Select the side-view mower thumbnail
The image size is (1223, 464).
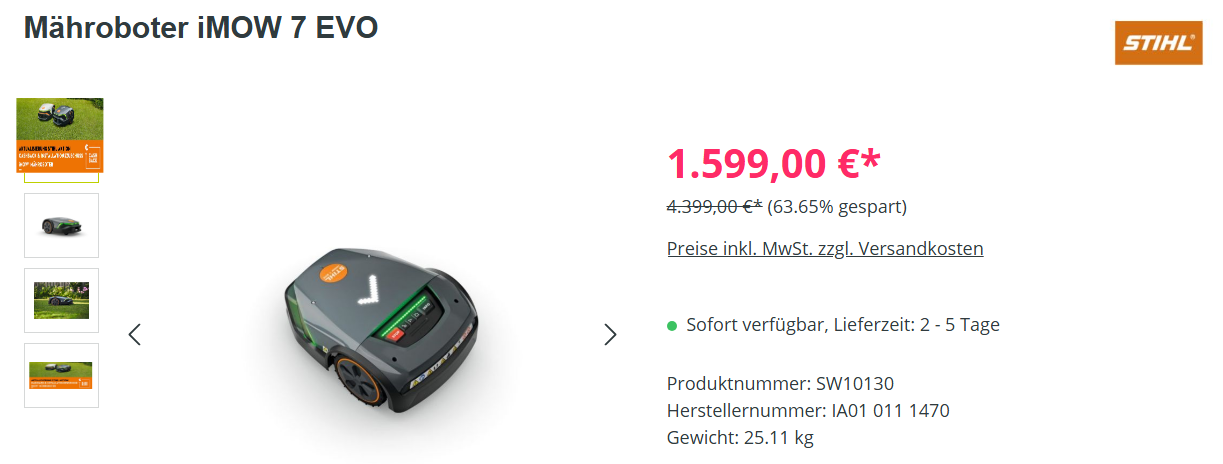(61, 225)
